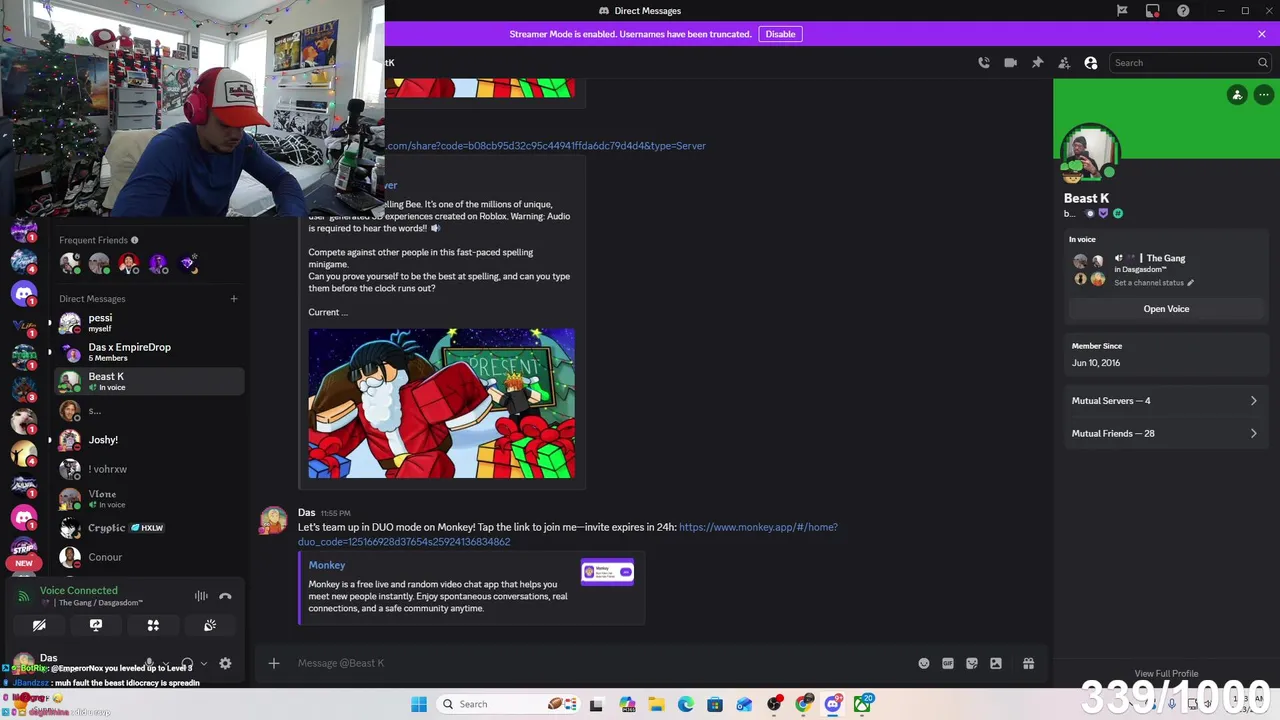Open the soundboard
Viewport: 1280px width, 720px height.
tap(210, 625)
